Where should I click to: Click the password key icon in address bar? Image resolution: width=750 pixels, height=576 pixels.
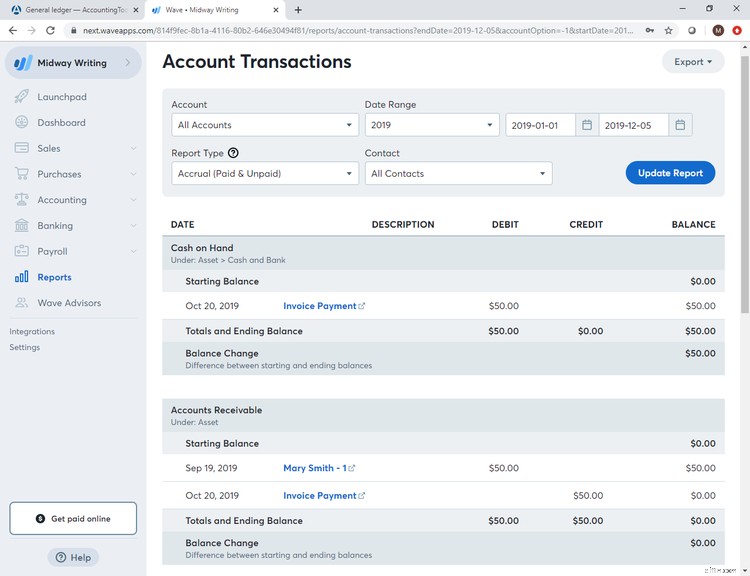point(650,31)
